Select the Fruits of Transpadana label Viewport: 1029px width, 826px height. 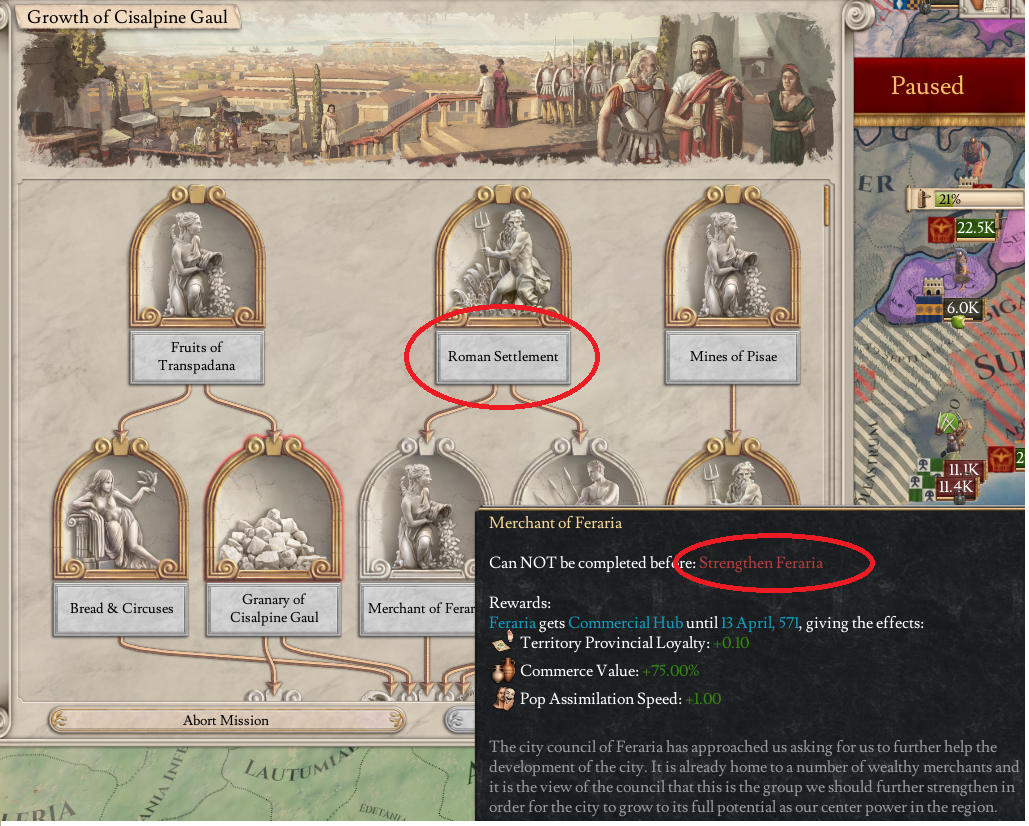tap(197, 357)
